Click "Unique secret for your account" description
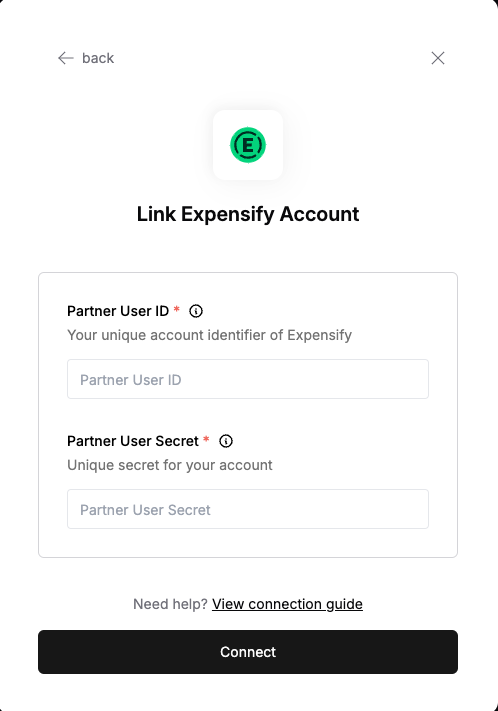The height and width of the screenshot is (711, 498). click(x=170, y=465)
